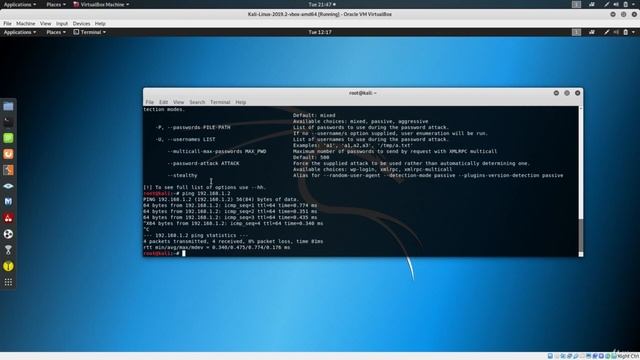Open VirtualBox Machine menu
The image size is (640, 360).
click(x=26, y=24)
